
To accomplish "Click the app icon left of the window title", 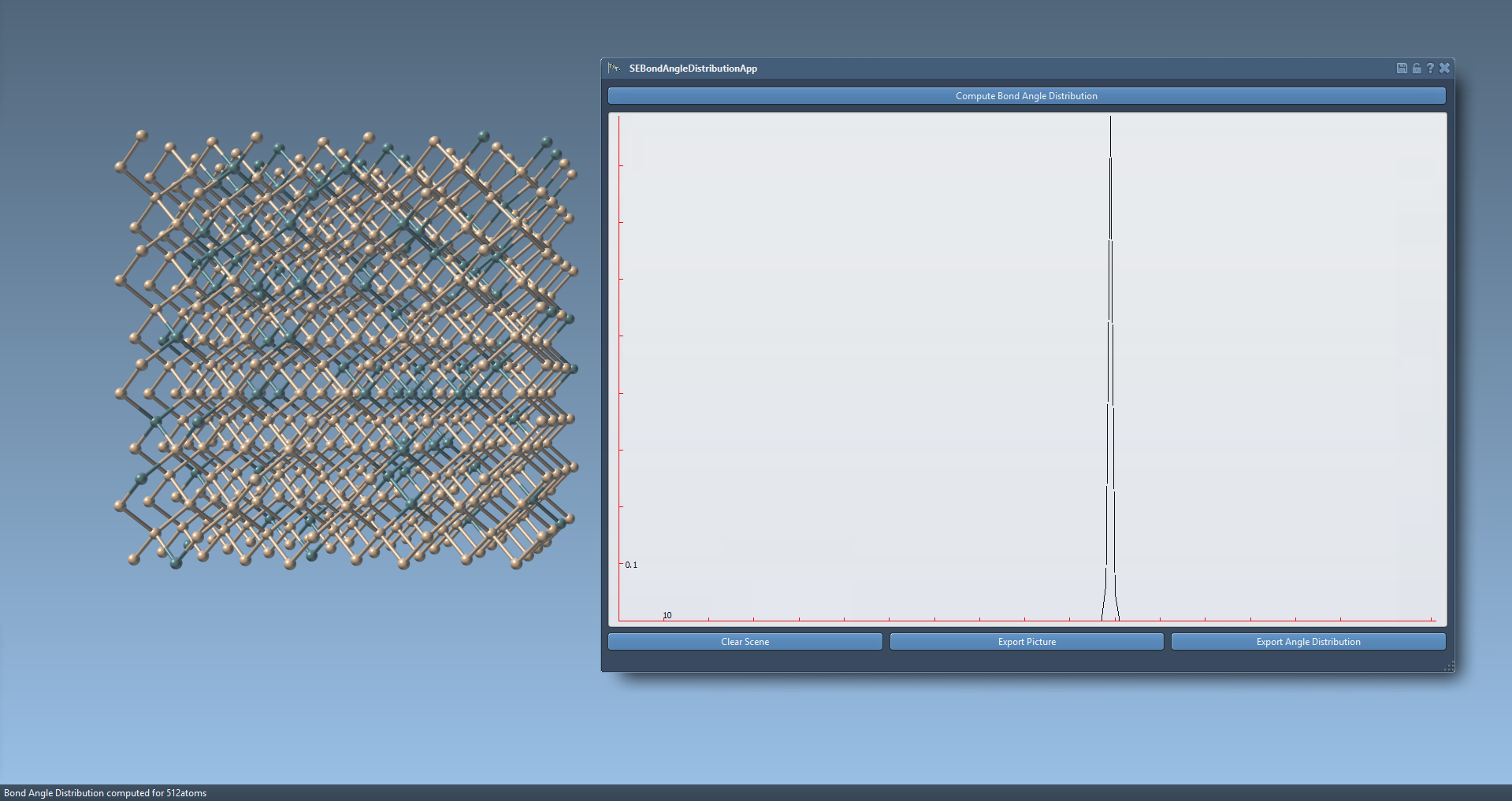I will tap(614, 69).
